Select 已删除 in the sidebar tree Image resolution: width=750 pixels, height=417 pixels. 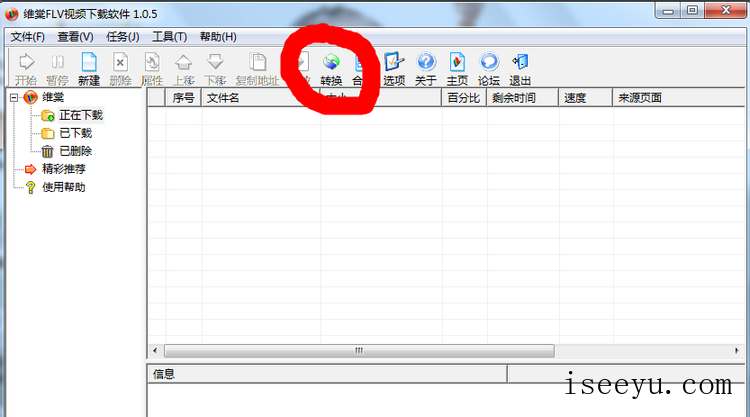click(76, 151)
